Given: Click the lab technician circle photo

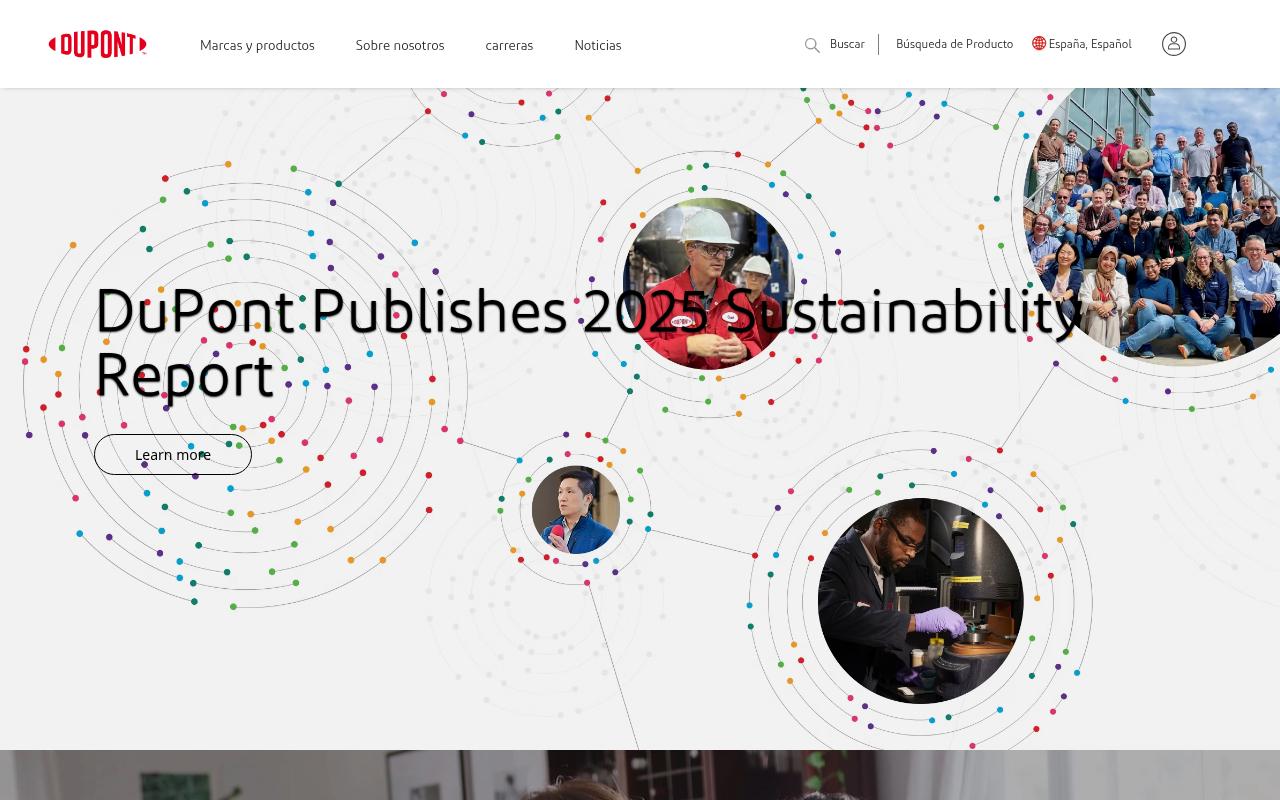Looking at the screenshot, I should coord(921,601).
